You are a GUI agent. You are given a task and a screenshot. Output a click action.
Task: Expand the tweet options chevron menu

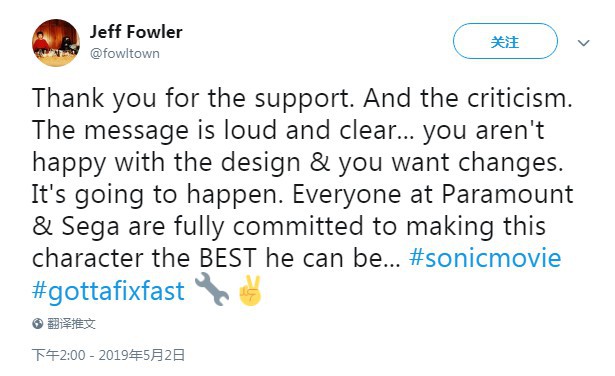tap(584, 42)
